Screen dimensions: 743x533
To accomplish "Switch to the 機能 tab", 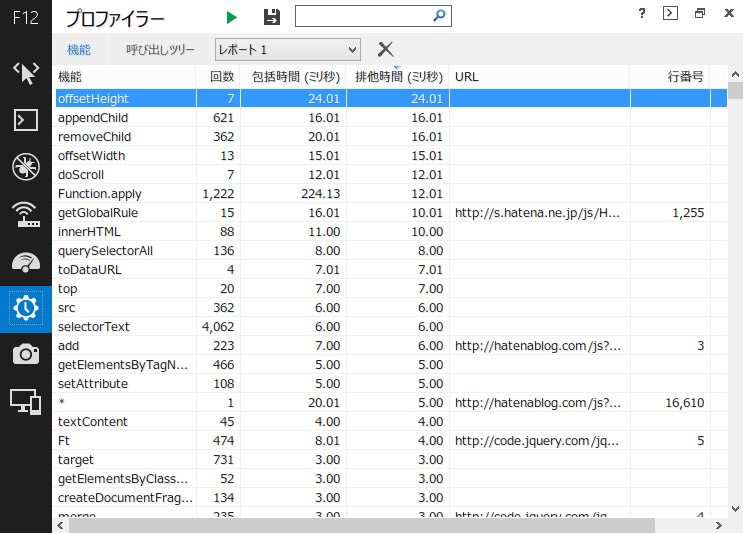I will pos(79,49).
